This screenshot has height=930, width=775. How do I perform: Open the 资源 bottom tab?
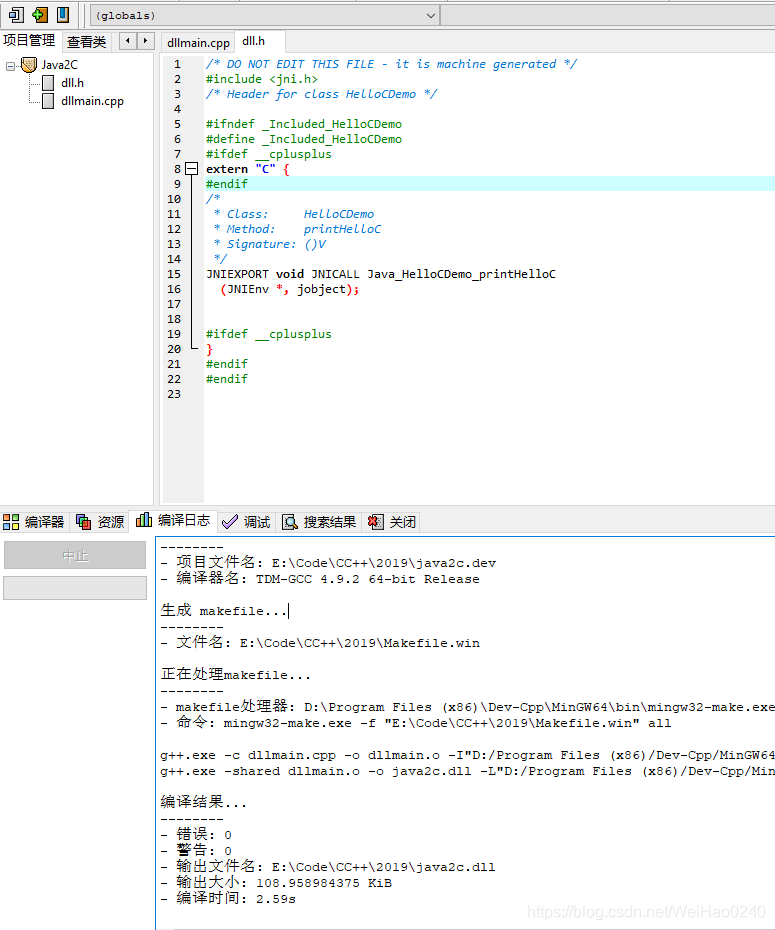point(100,522)
